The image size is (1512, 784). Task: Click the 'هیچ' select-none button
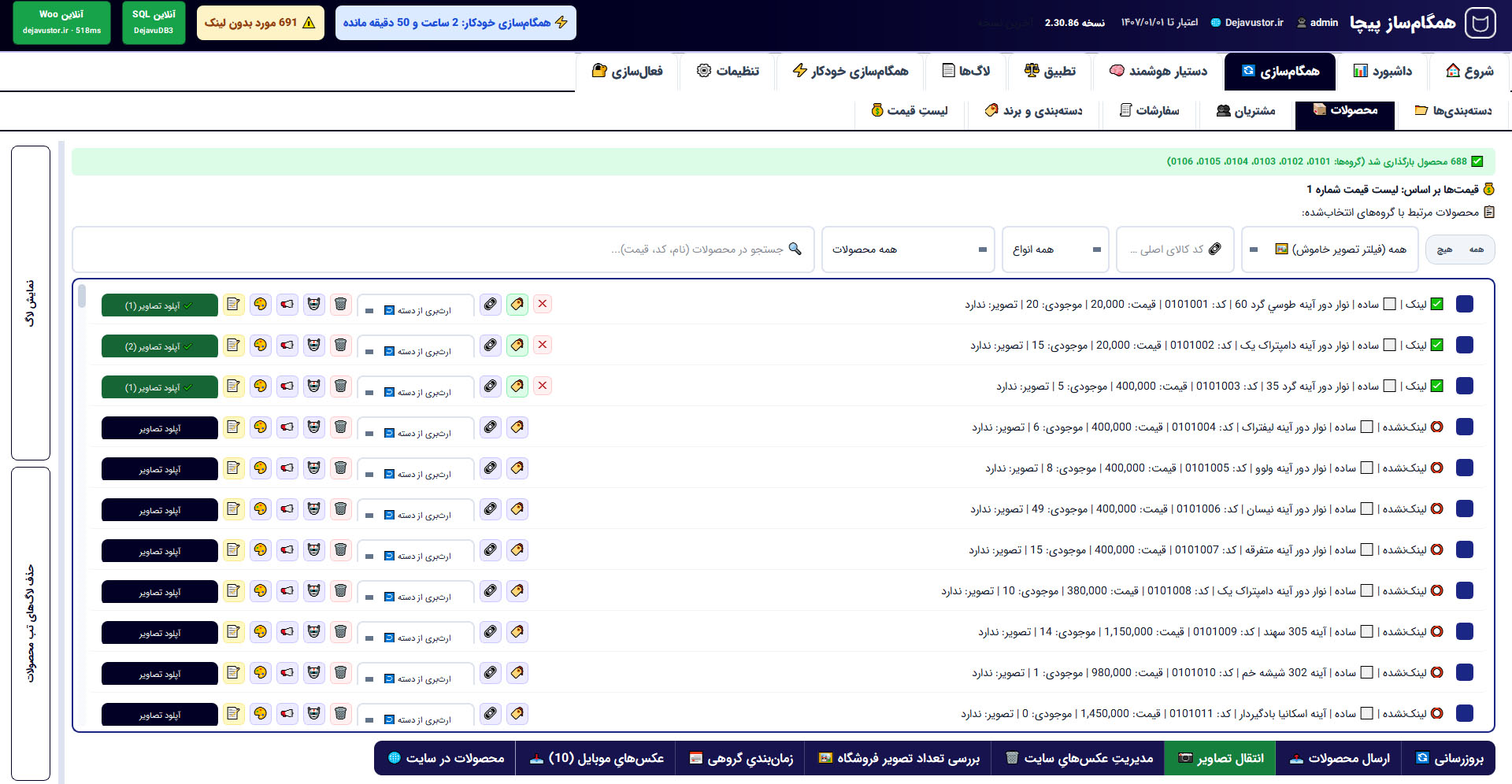point(1444,250)
